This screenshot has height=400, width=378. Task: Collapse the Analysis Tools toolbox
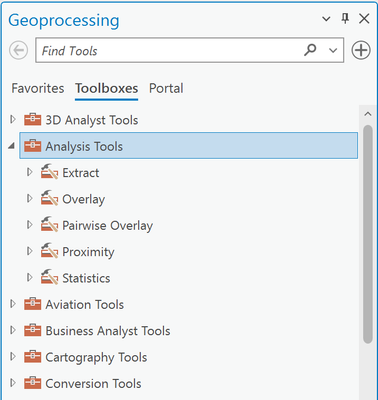click(12, 146)
